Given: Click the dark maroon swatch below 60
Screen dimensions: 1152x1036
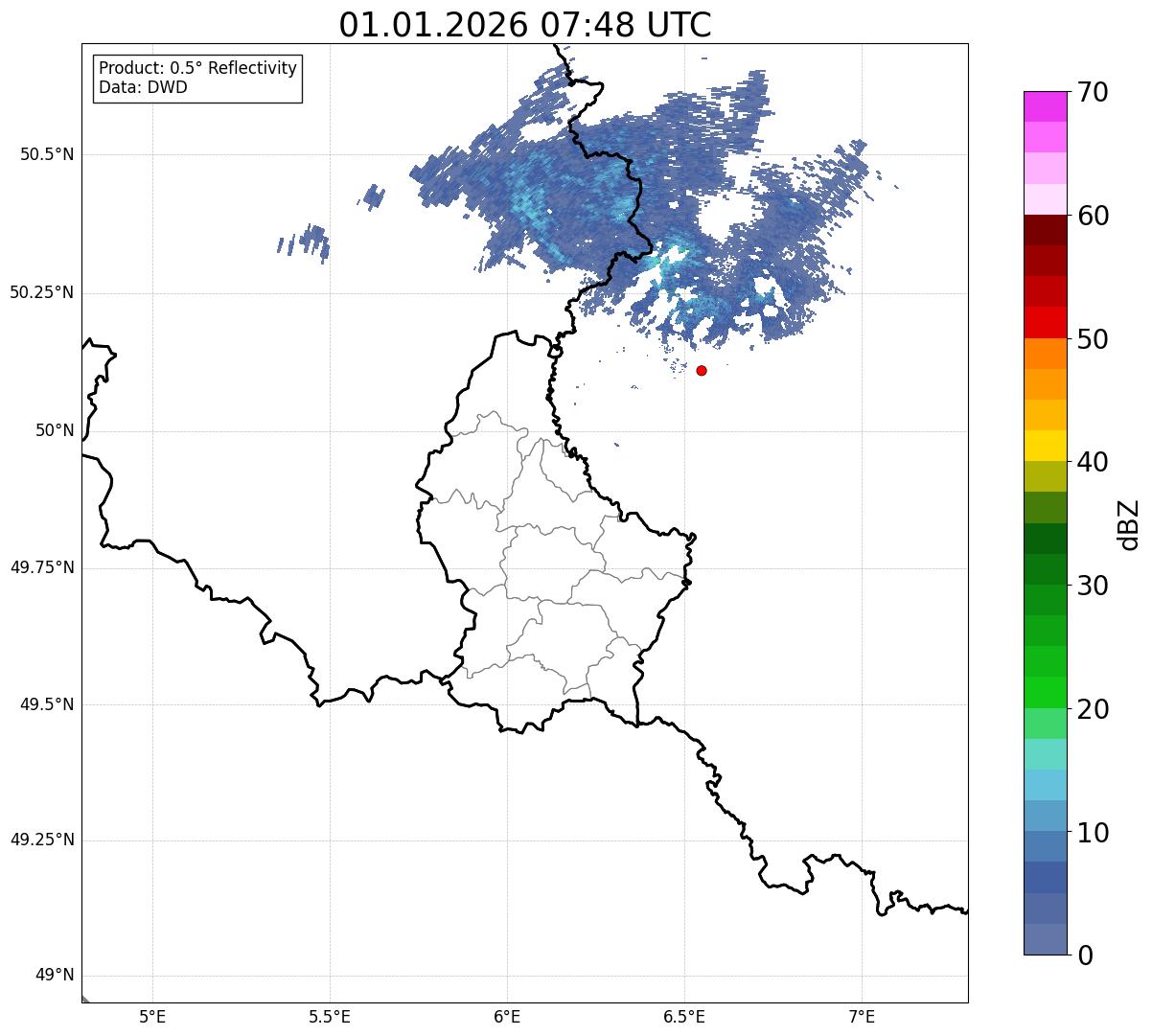Looking at the screenshot, I should pos(1046,230).
